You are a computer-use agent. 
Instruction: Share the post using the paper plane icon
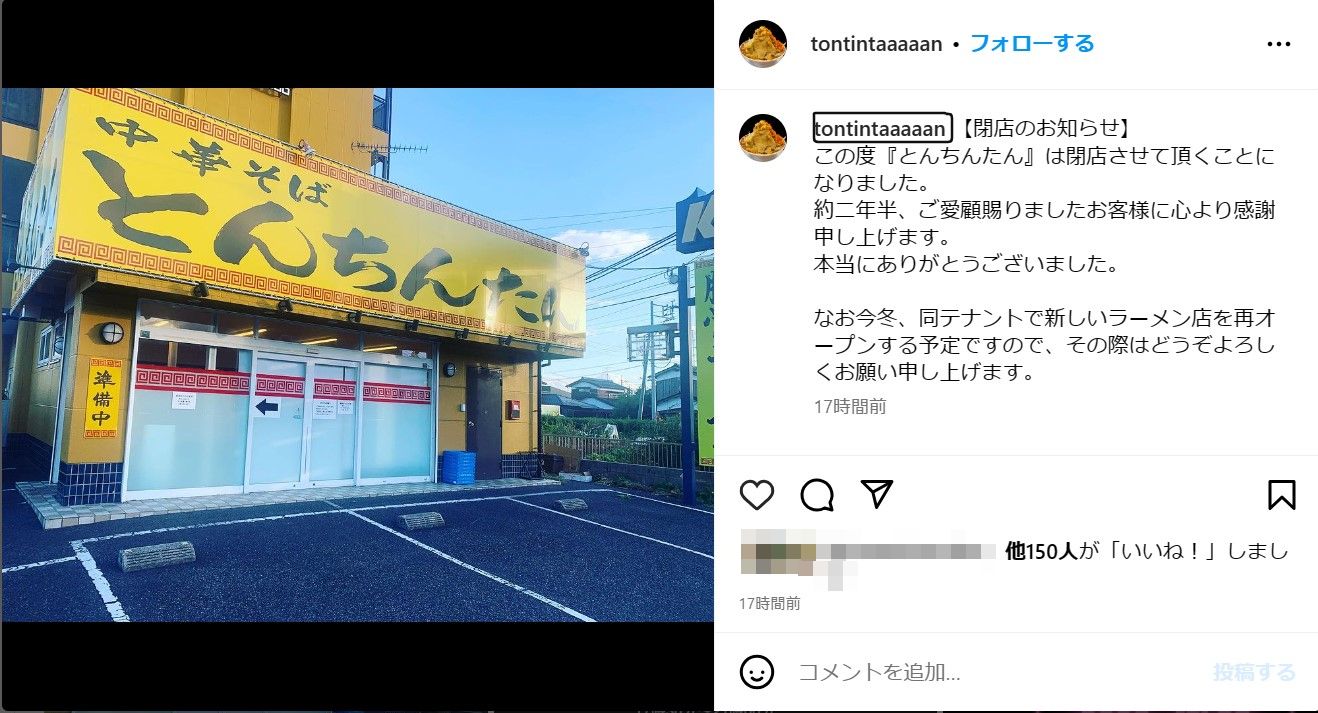[877, 495]
